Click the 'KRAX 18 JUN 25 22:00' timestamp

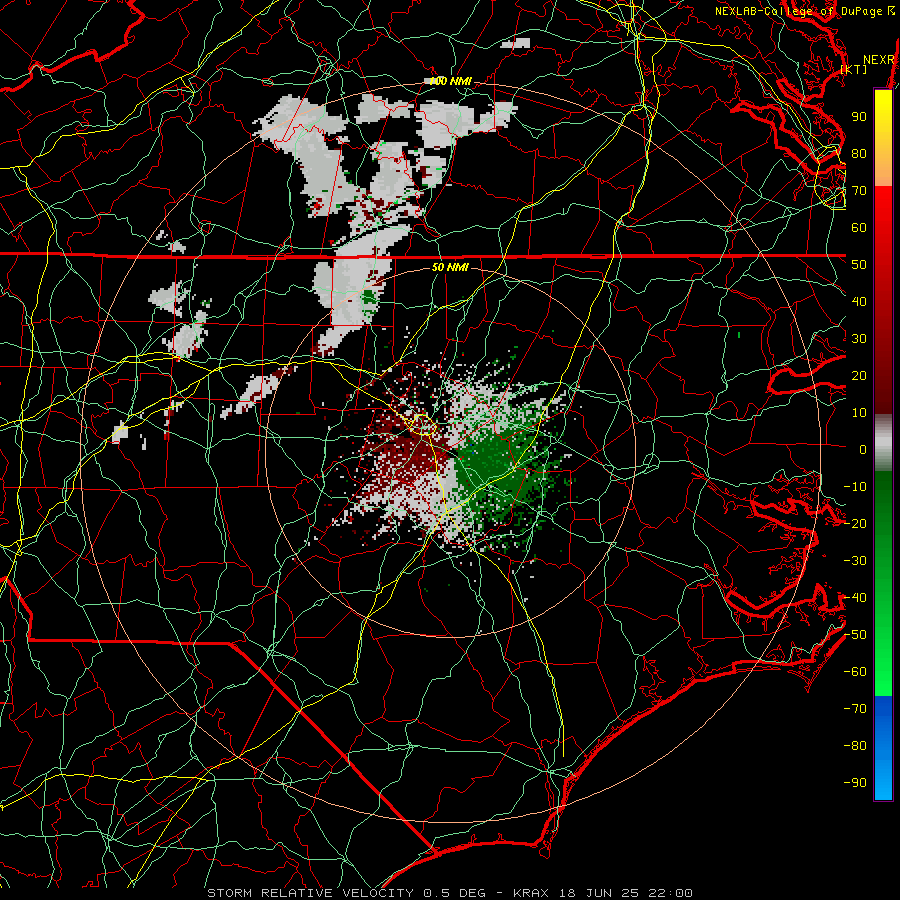click(x=603, y=893)
